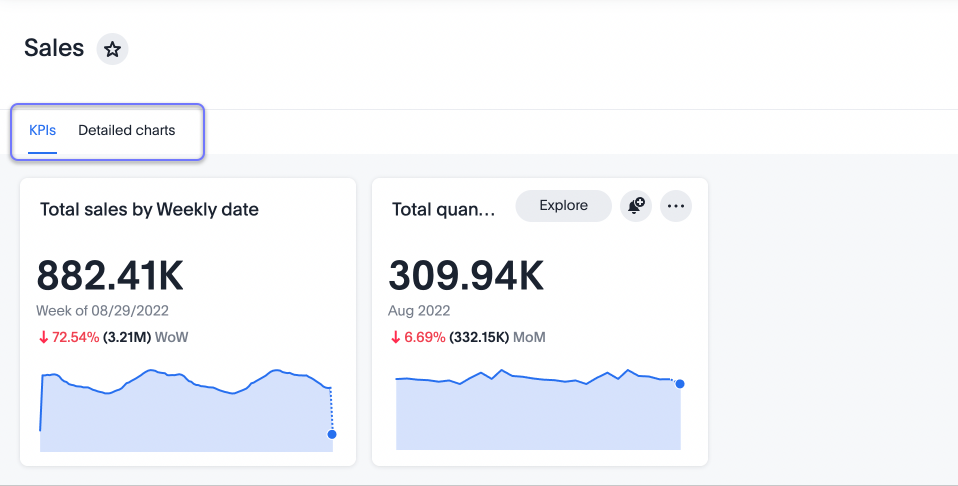The image size is (958, 486).
Task: Click the Total sales by Weekly date title
Action: click(x=149, y=210)
